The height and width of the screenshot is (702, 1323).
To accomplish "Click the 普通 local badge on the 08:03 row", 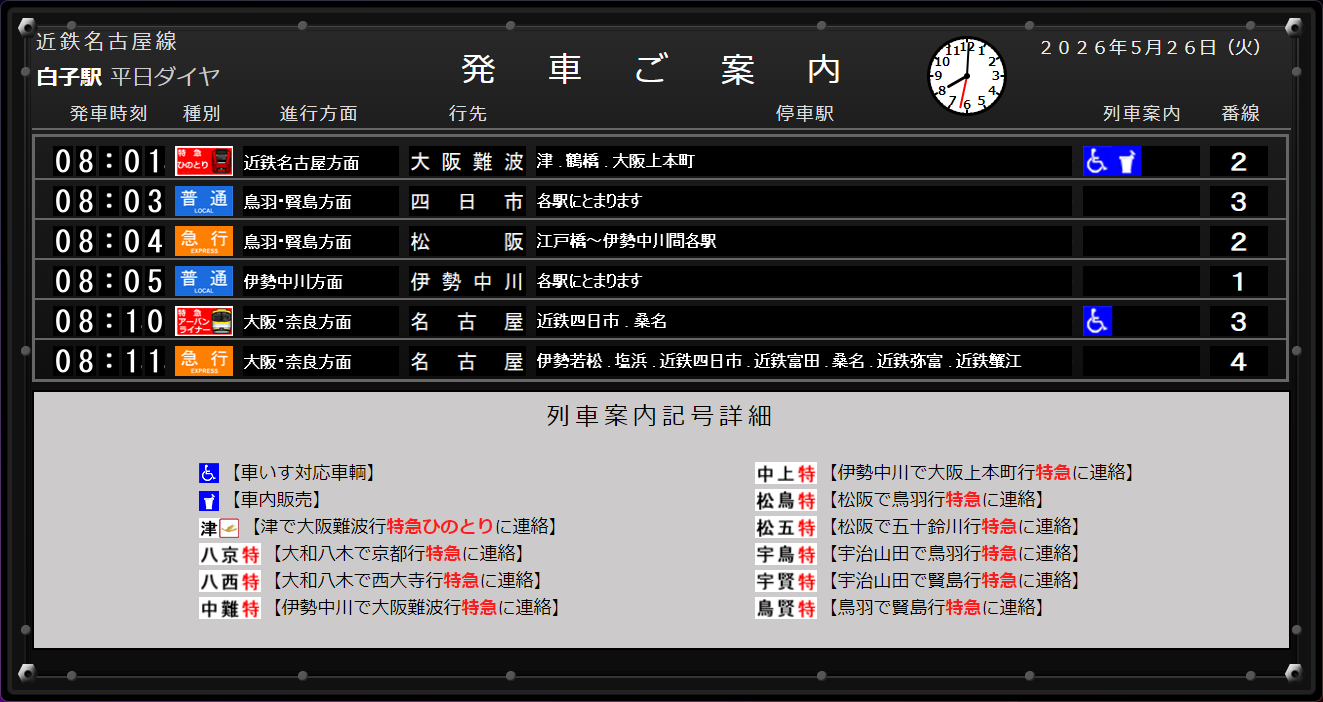I will (x=204, y=201).
